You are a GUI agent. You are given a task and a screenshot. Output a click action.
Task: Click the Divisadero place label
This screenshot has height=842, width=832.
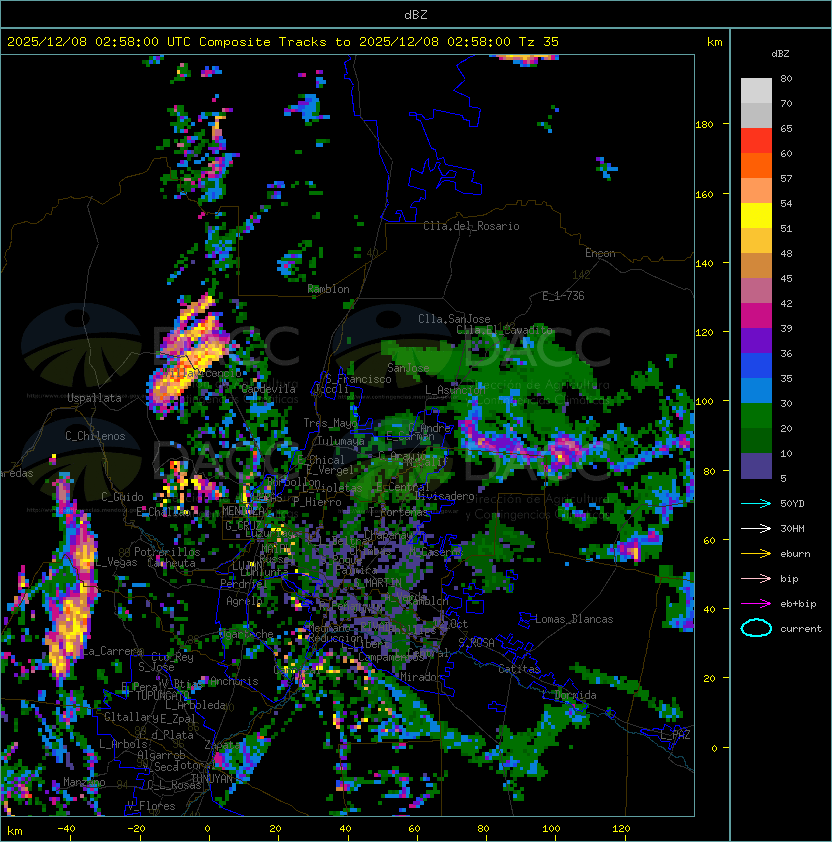click(x=445, y=496)
